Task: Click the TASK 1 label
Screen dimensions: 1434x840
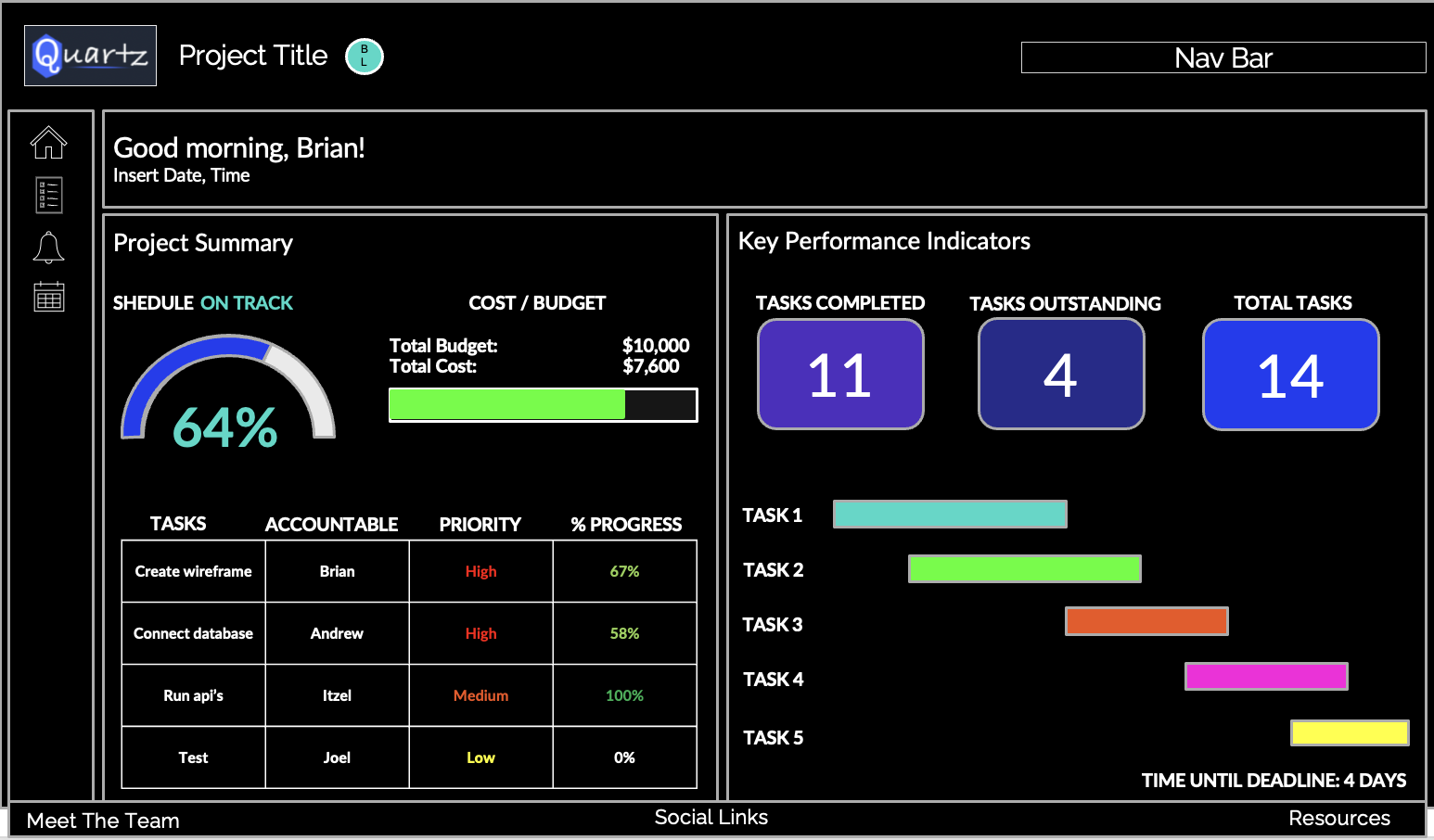Action: point(773,515)
